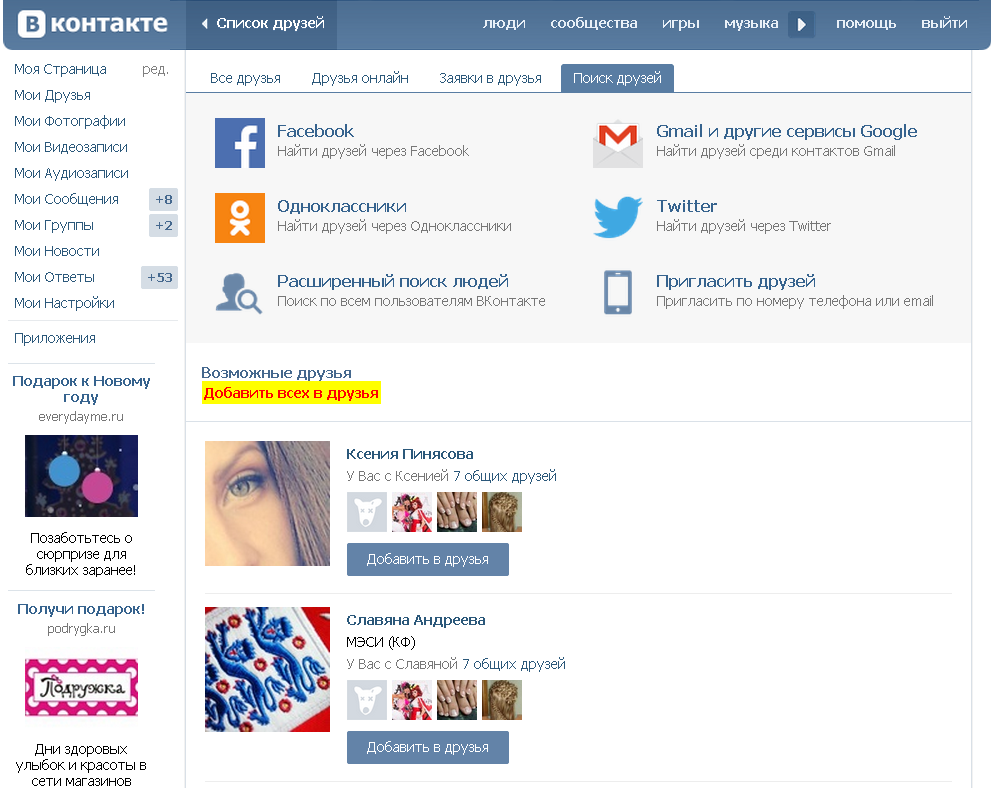The image size is (993, 788).
Task: View 7 общих друзей with Славяной
Action: [514, 664]
